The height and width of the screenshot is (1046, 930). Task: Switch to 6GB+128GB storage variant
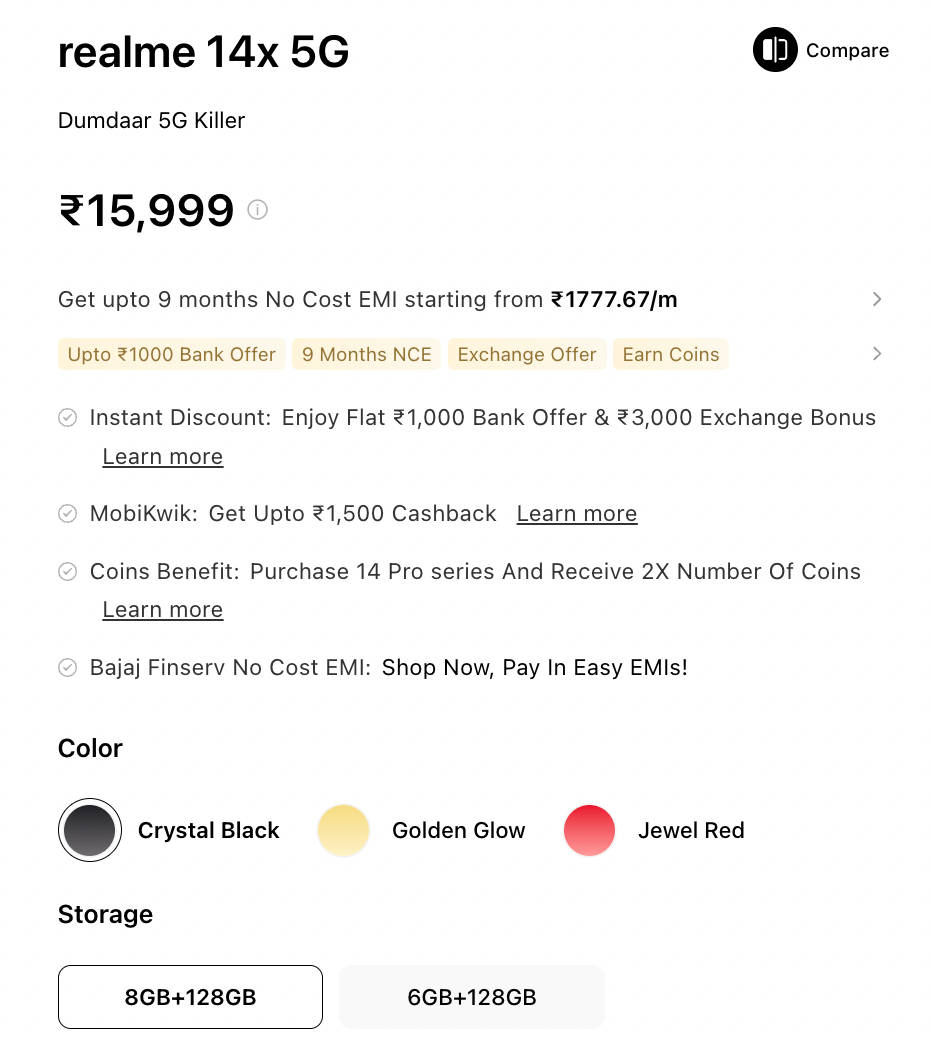pyautogui.click(x=472, y=997)
